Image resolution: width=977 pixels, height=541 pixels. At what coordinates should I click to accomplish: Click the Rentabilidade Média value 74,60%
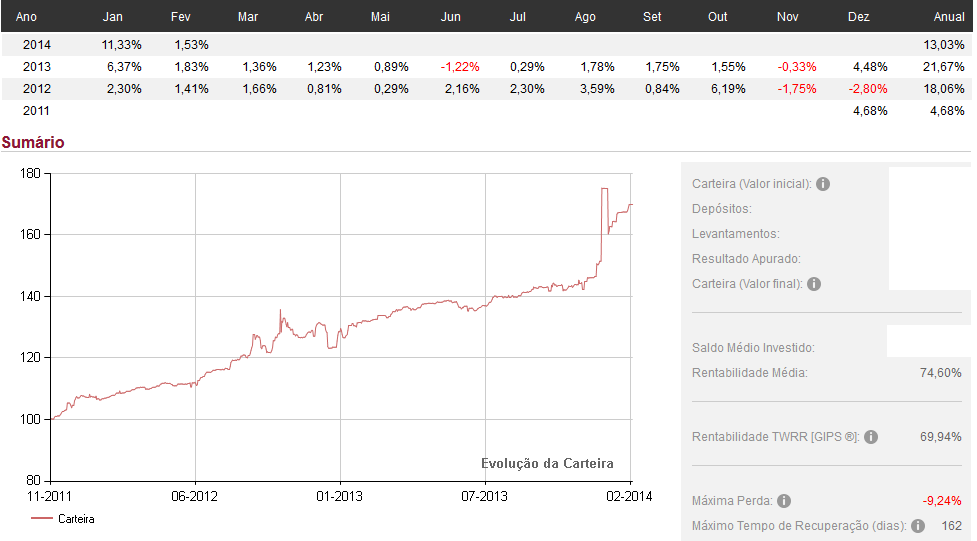pyautogui.click(x=940, y=373)
